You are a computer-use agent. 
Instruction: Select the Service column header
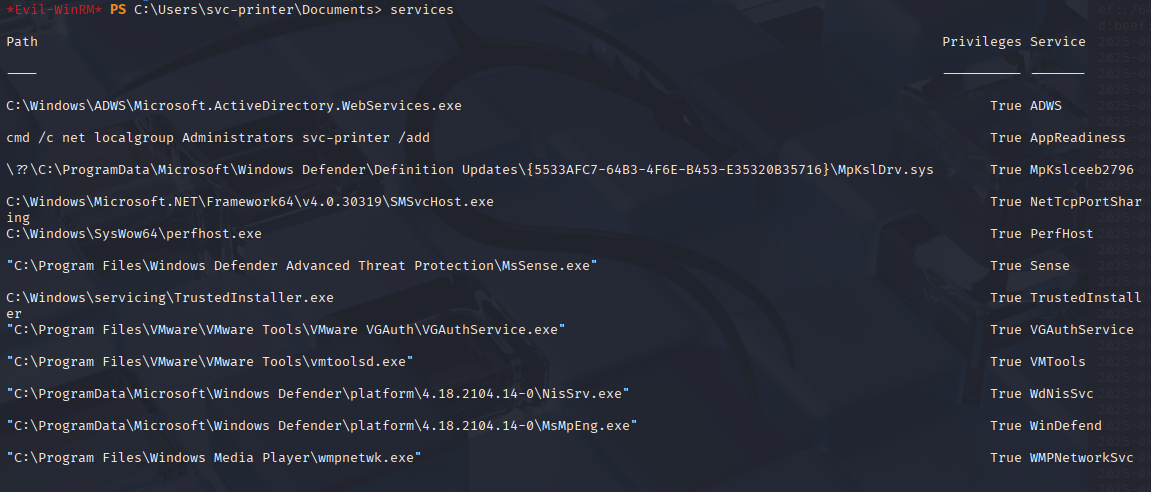1058,42
